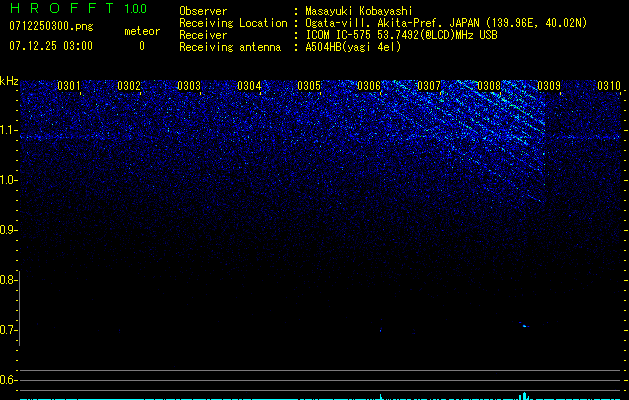Click the 0308 time marker
The width and height of the screenshot is (629, 400).
coord(489,85)
